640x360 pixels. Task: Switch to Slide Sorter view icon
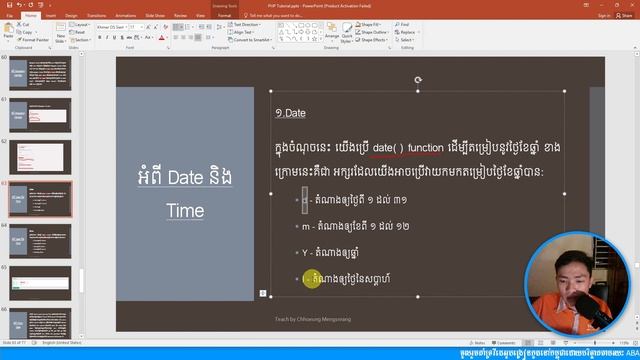tap(540, 343)
